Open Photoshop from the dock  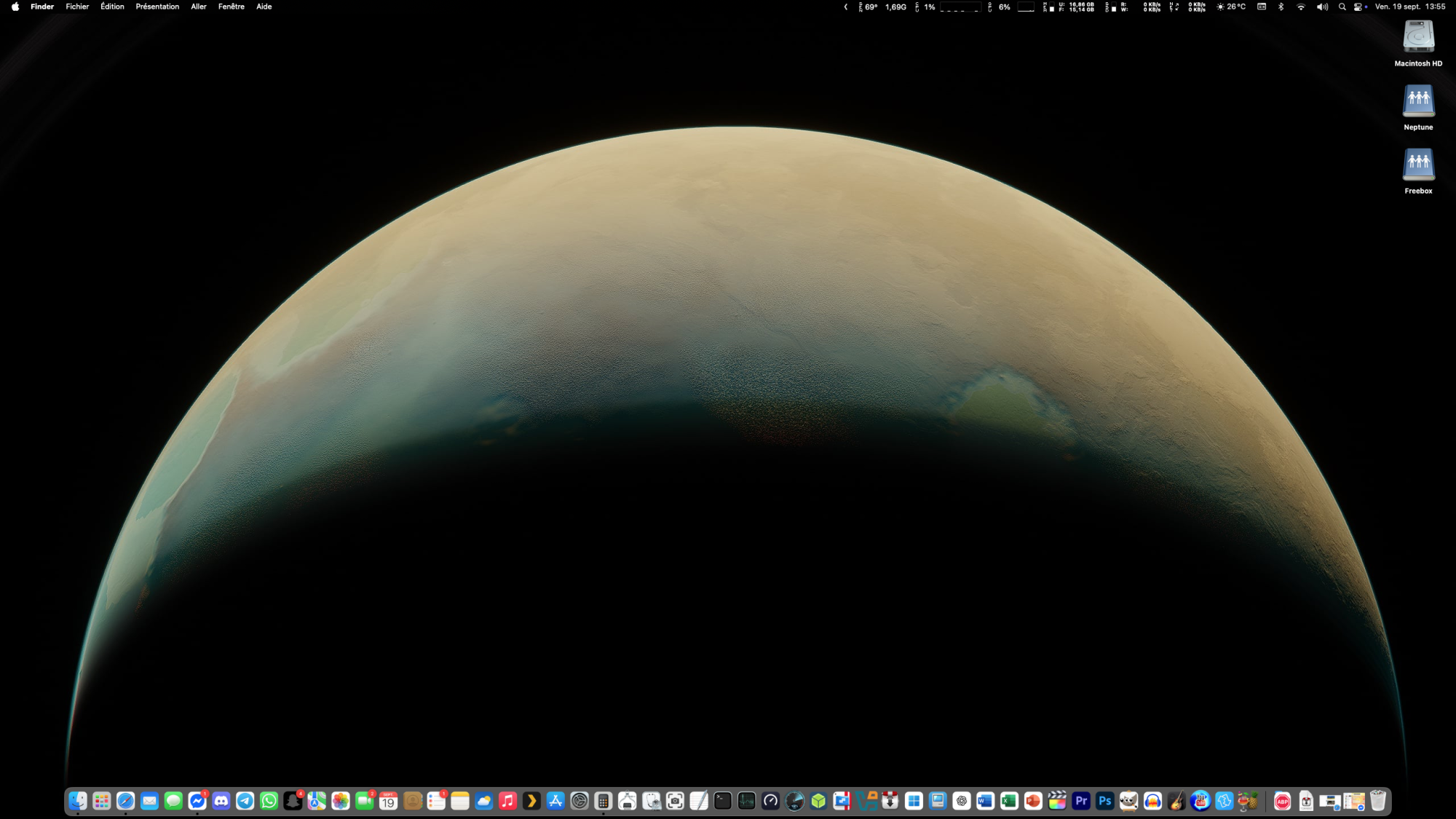pyautogui.click(x=1104, y=802)
